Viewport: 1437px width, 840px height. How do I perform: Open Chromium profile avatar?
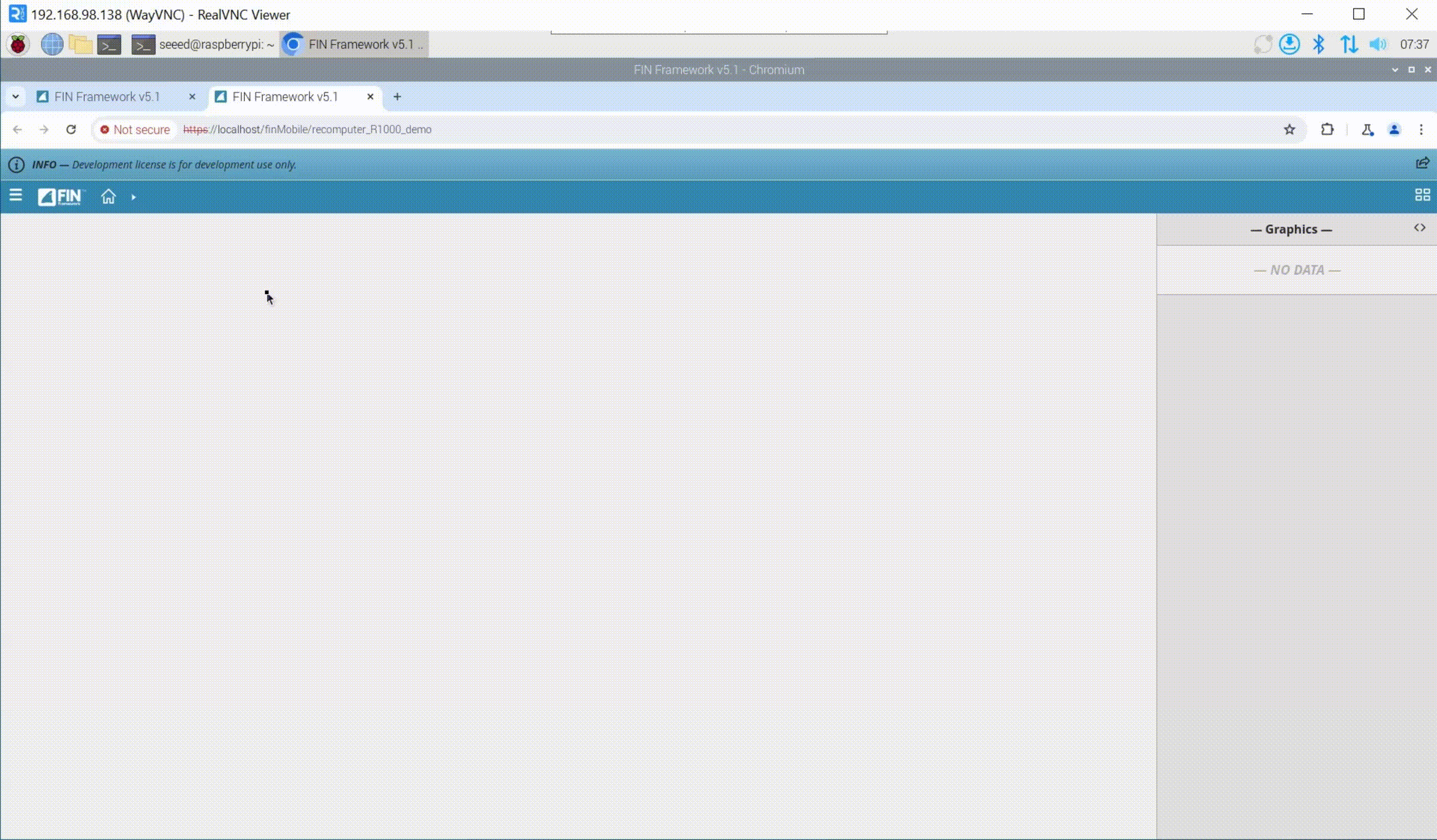(x=1394, y=129)
